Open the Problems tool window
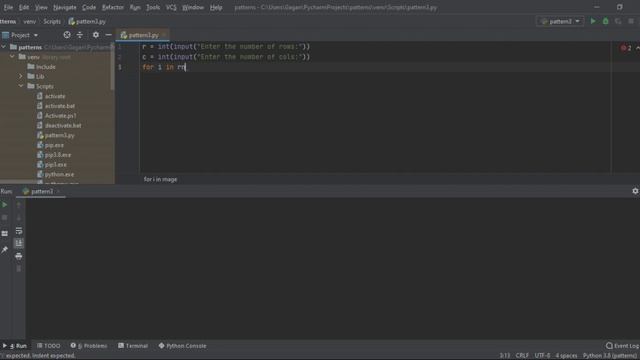Image resolution: width=640 pixels, height=360 pixels. pos(89,346)
